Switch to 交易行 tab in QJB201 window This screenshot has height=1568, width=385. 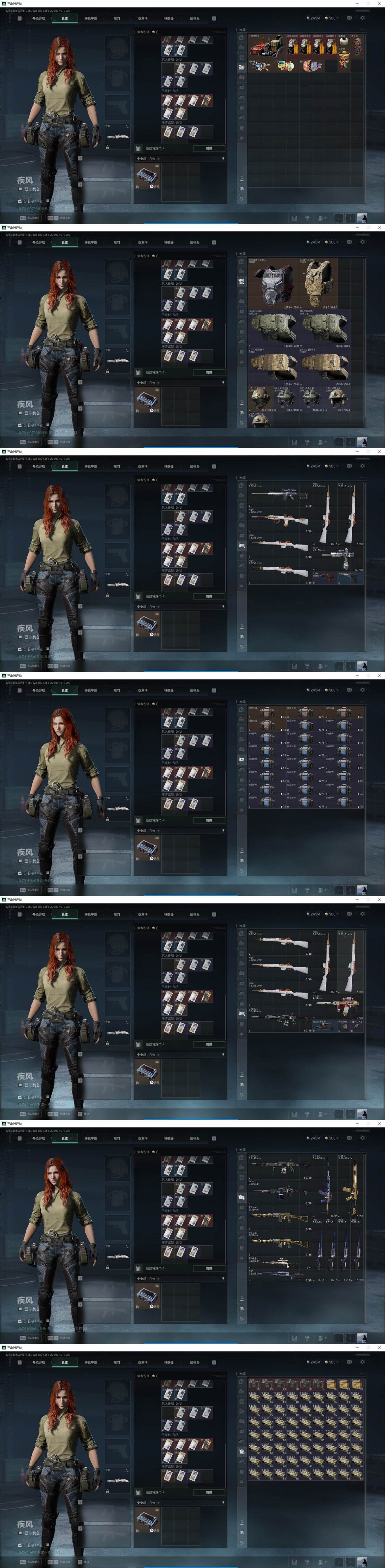click(x=143, y=1138)
